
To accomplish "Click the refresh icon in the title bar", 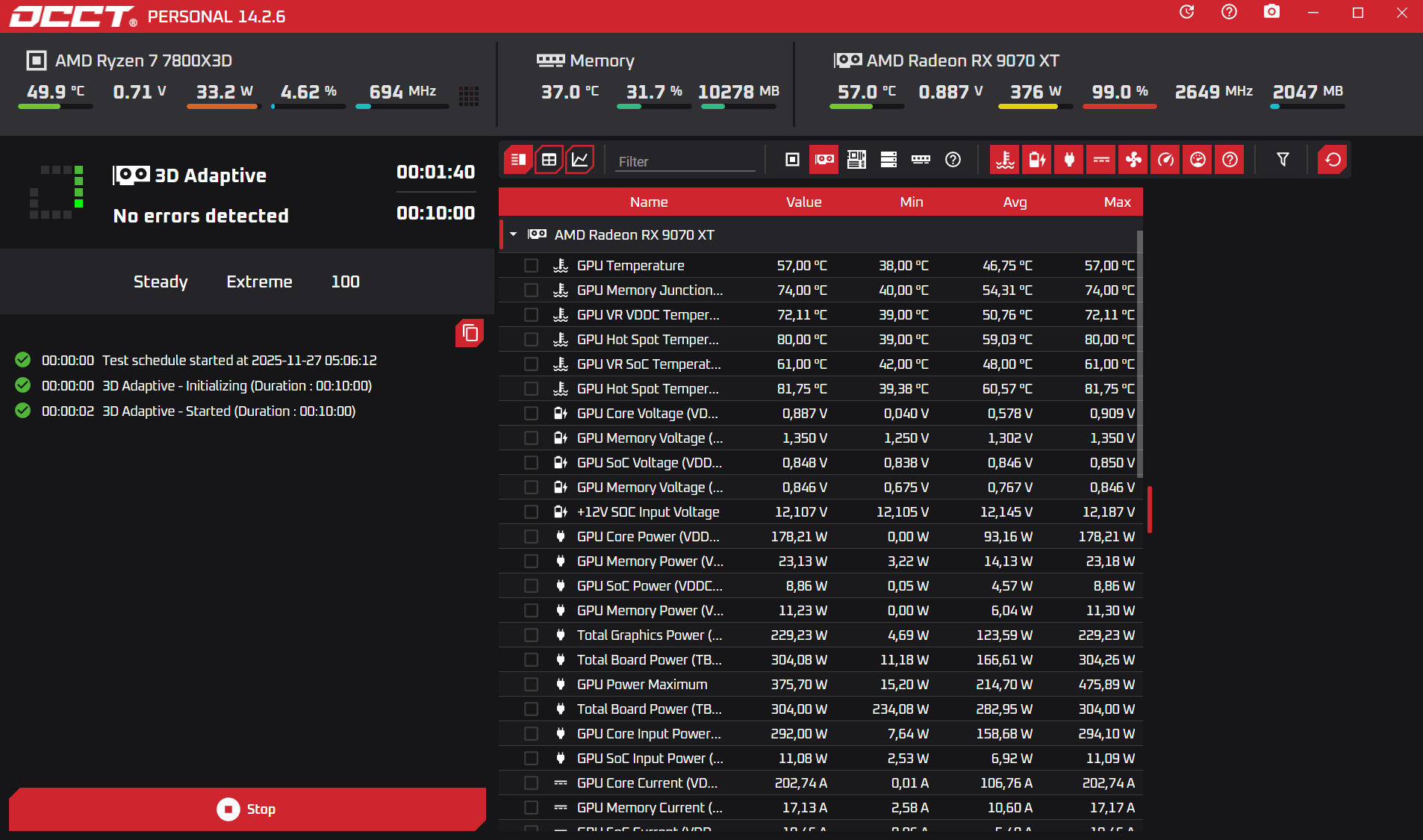I will [x=1187, y=12].
